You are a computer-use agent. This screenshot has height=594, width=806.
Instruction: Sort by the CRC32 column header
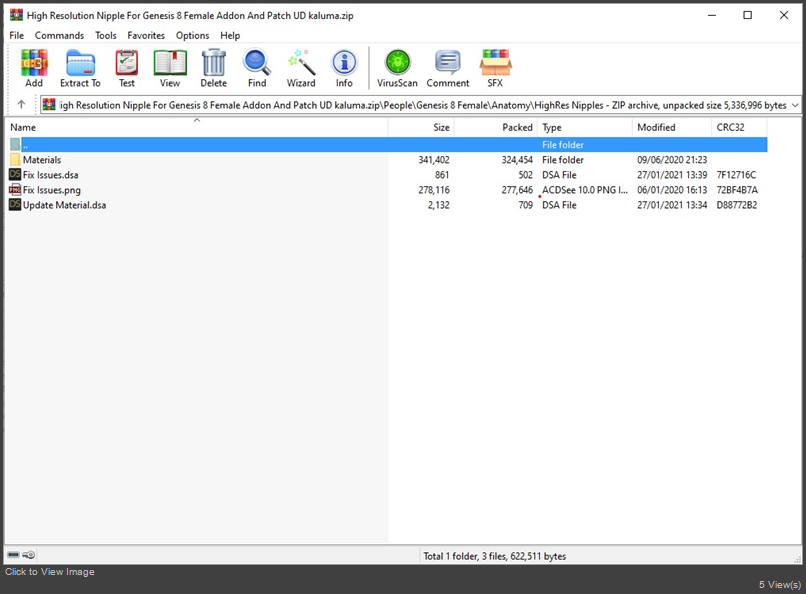click(x=739, y=127)
